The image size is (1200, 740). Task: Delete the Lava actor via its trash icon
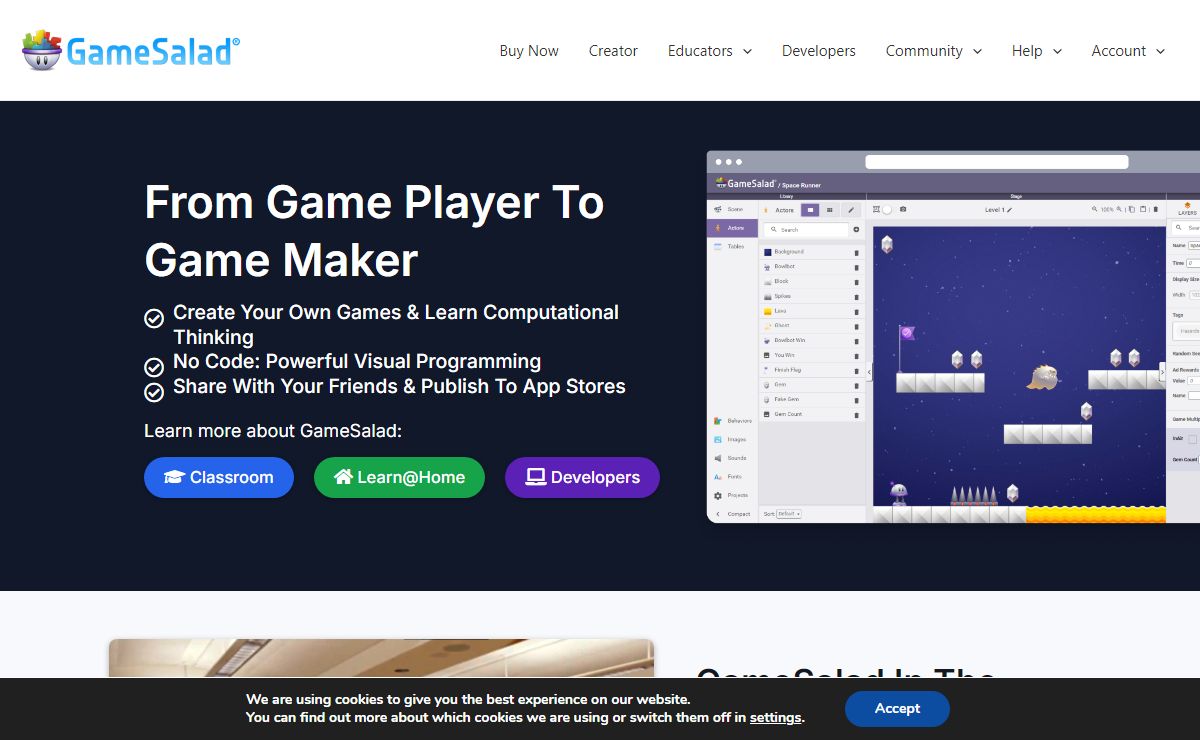tap(856, 311)
